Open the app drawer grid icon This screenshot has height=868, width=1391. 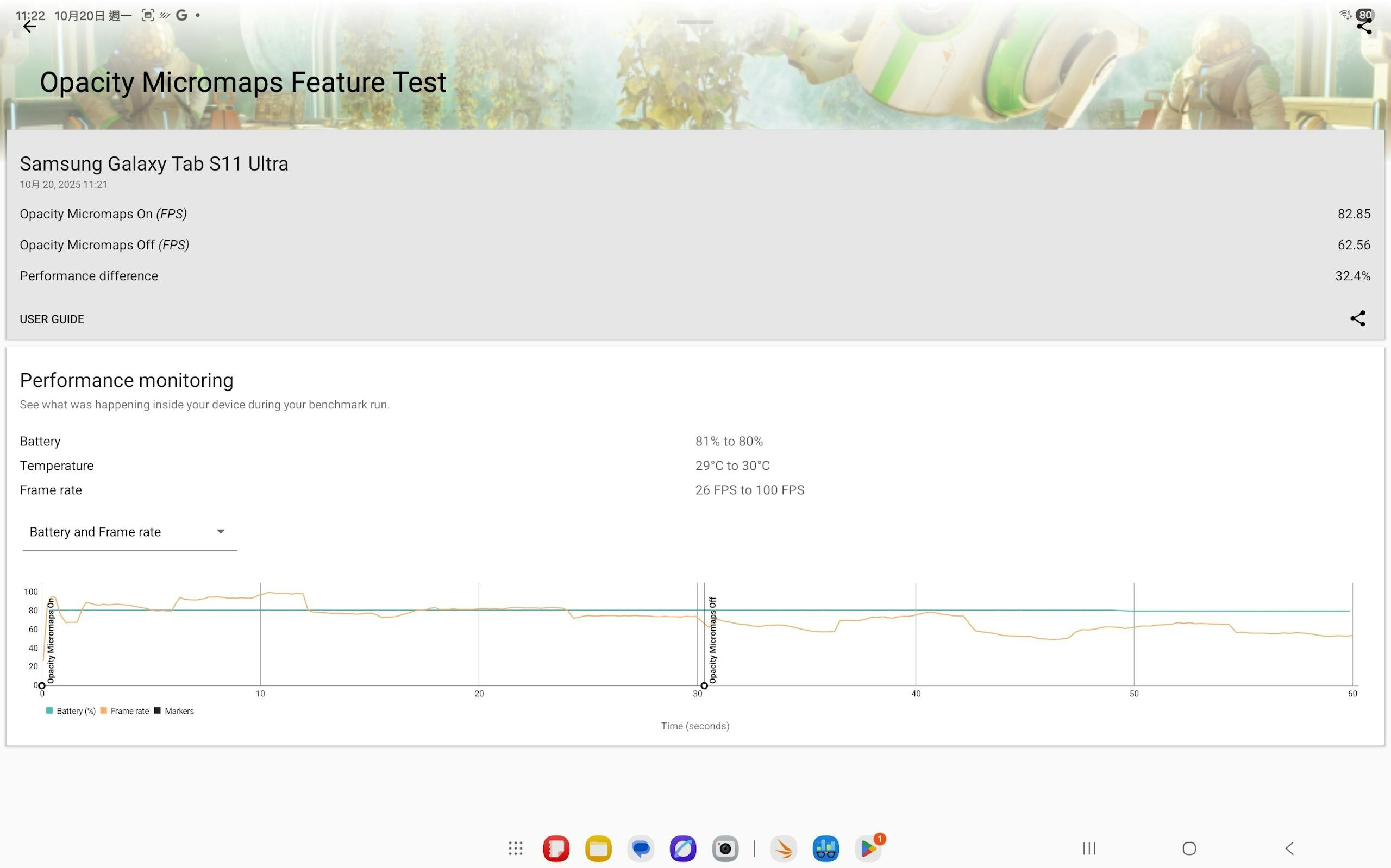pos(515,848)
